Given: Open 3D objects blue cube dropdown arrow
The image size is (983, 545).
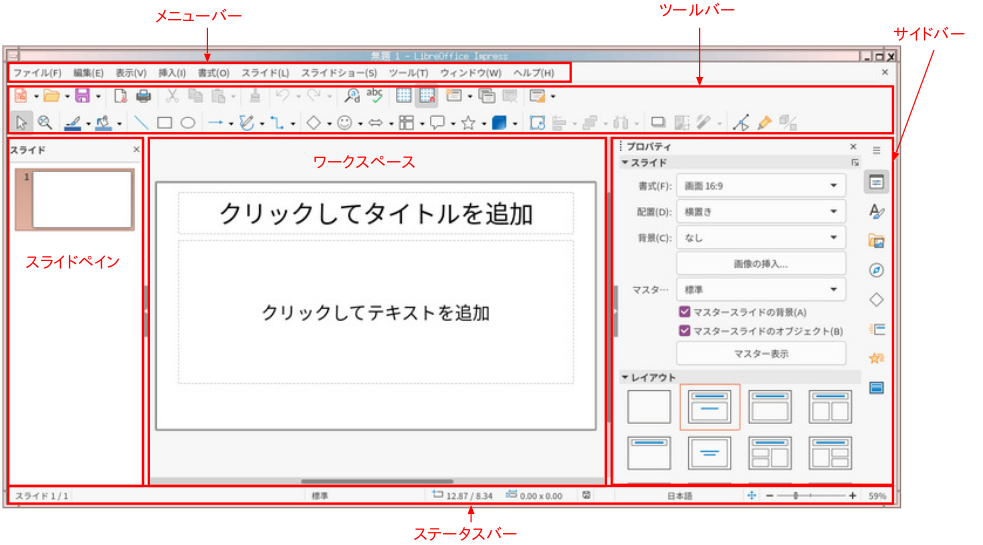Looking at the screenshot, I should (x=515, y=124).
